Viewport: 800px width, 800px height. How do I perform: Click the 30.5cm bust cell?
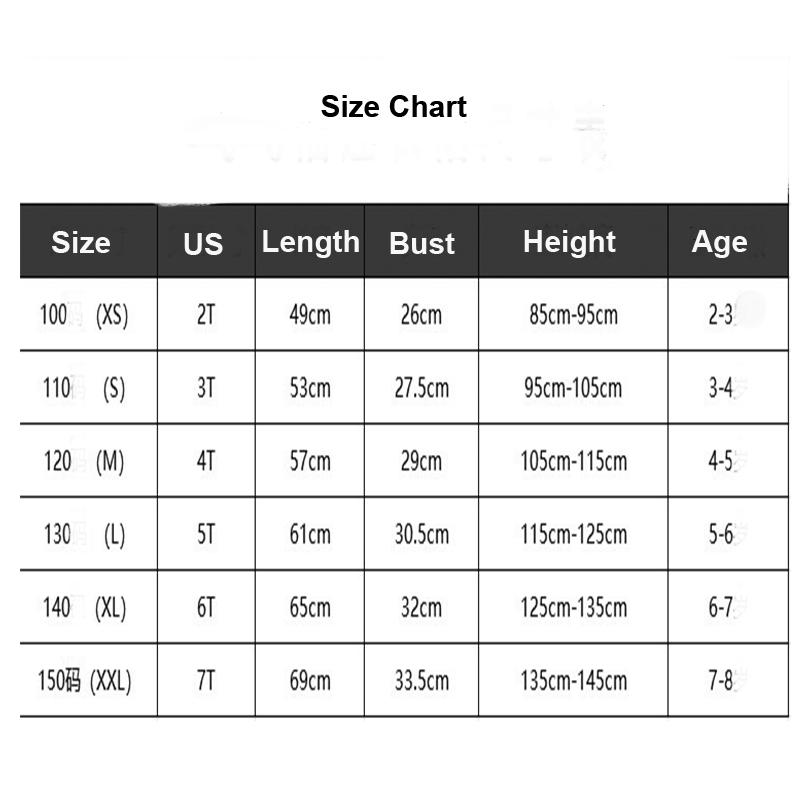[x=421, y=534]
